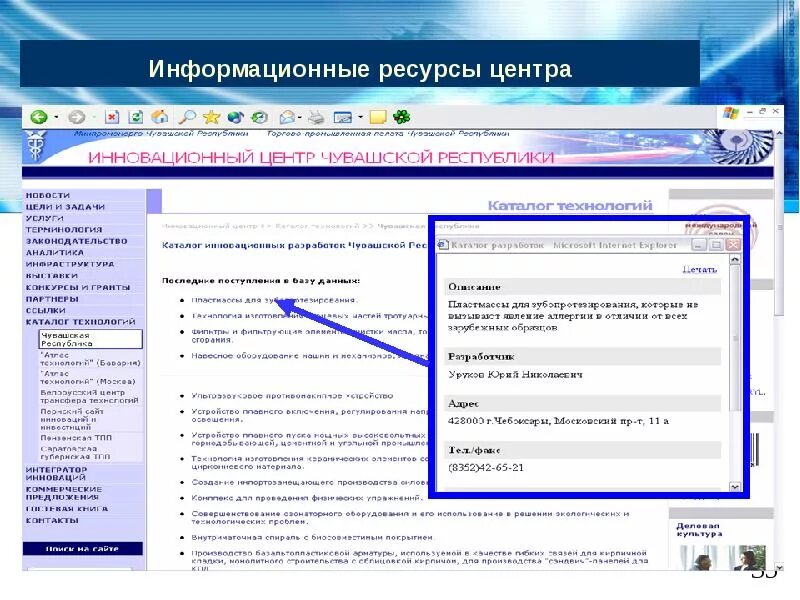Open Search magnifier icon in toolbar
The width and height of the screenshot is (800, 600).
pos(186,117)
